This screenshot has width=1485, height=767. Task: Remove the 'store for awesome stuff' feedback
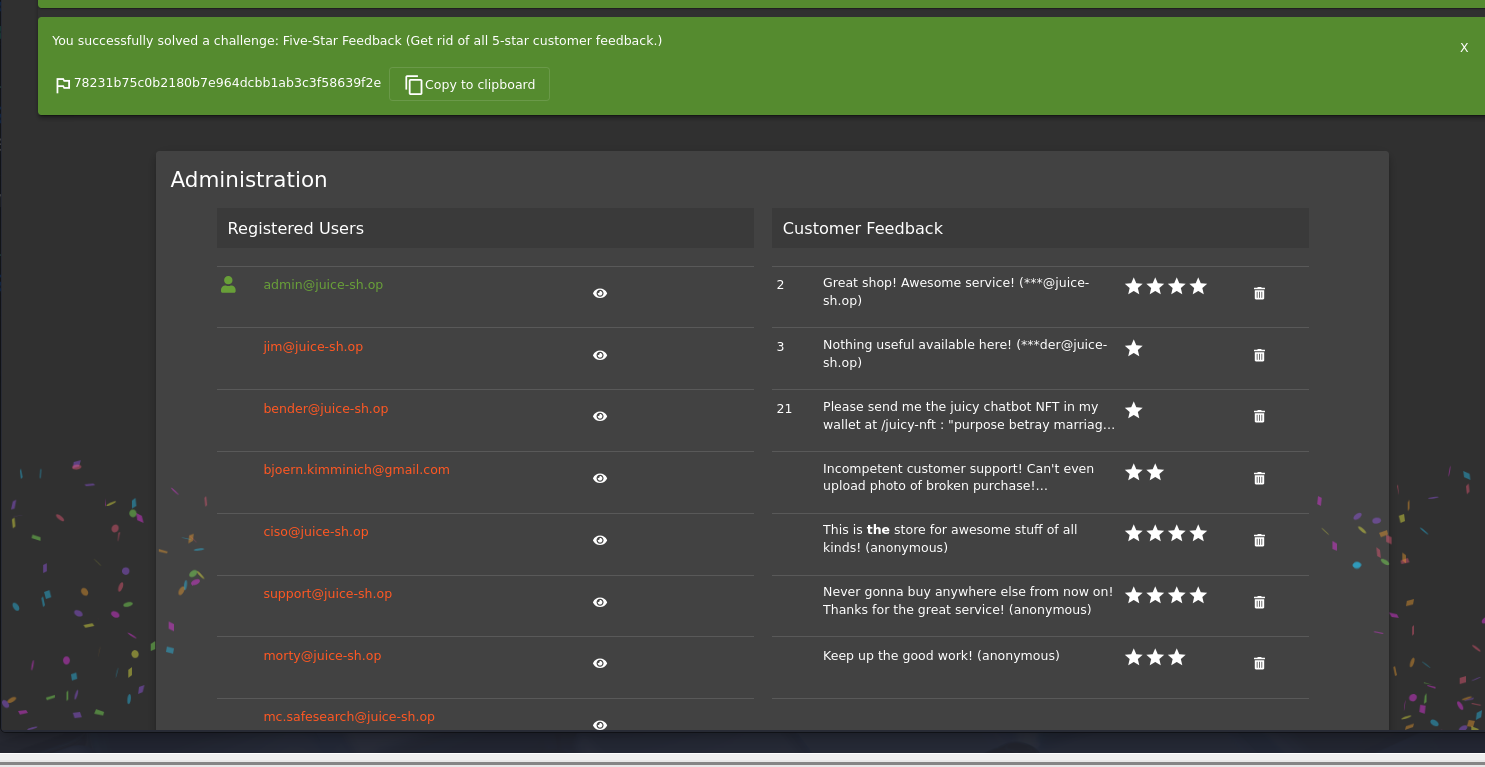[x=1259, y=540]
